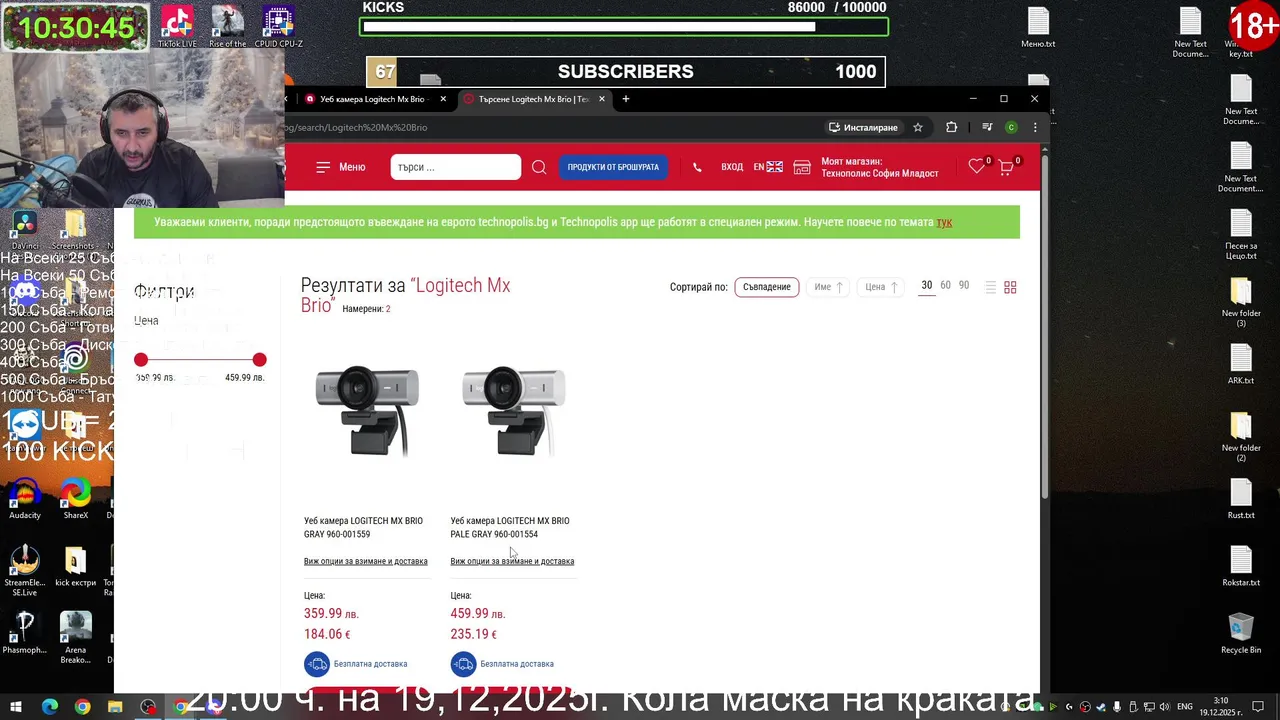
Task: Open a new browser tab
Action: coord(626,99)
